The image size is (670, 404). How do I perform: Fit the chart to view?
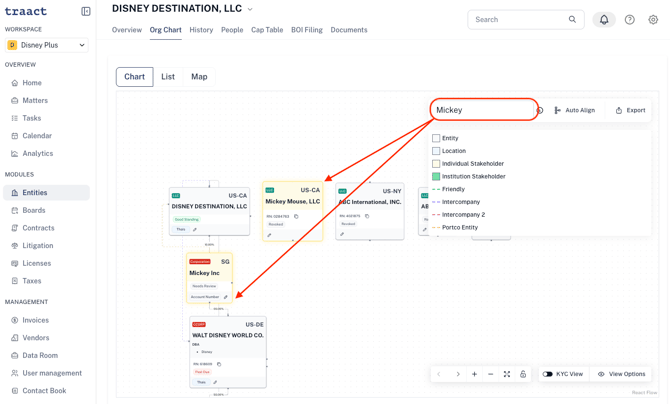tap(507, 374)
